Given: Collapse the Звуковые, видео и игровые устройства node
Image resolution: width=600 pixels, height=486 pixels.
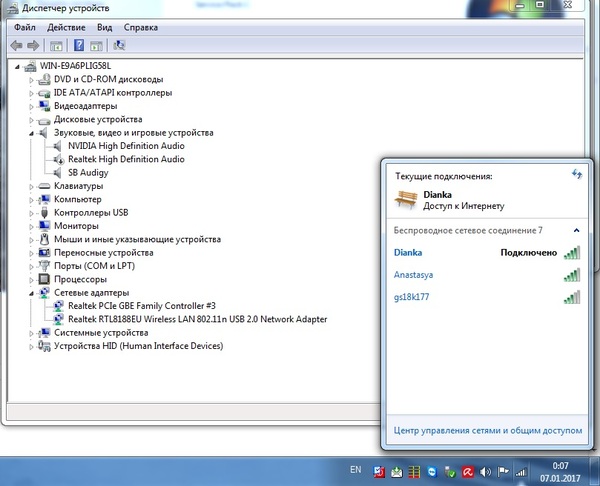Looking at the screenshot, I should [32, 133].
